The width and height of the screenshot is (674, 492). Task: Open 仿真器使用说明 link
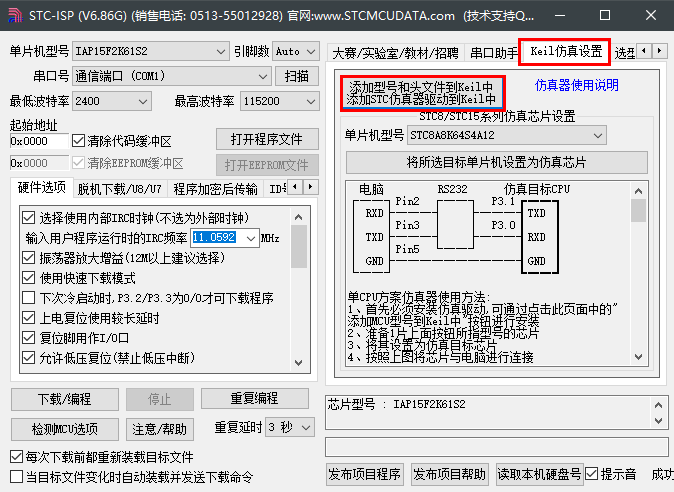[576, 85]
